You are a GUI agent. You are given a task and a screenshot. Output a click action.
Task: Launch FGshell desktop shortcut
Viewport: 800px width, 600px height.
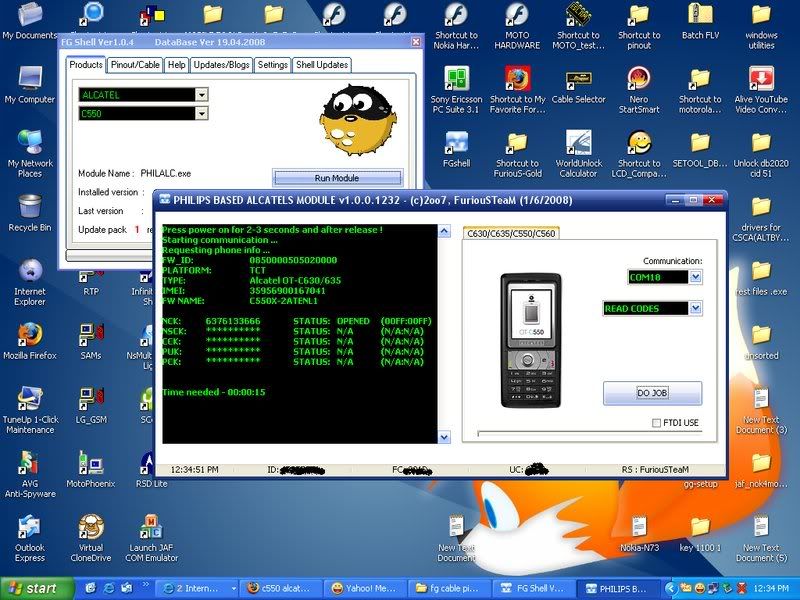pyautogui.click(x=456, y=149)
